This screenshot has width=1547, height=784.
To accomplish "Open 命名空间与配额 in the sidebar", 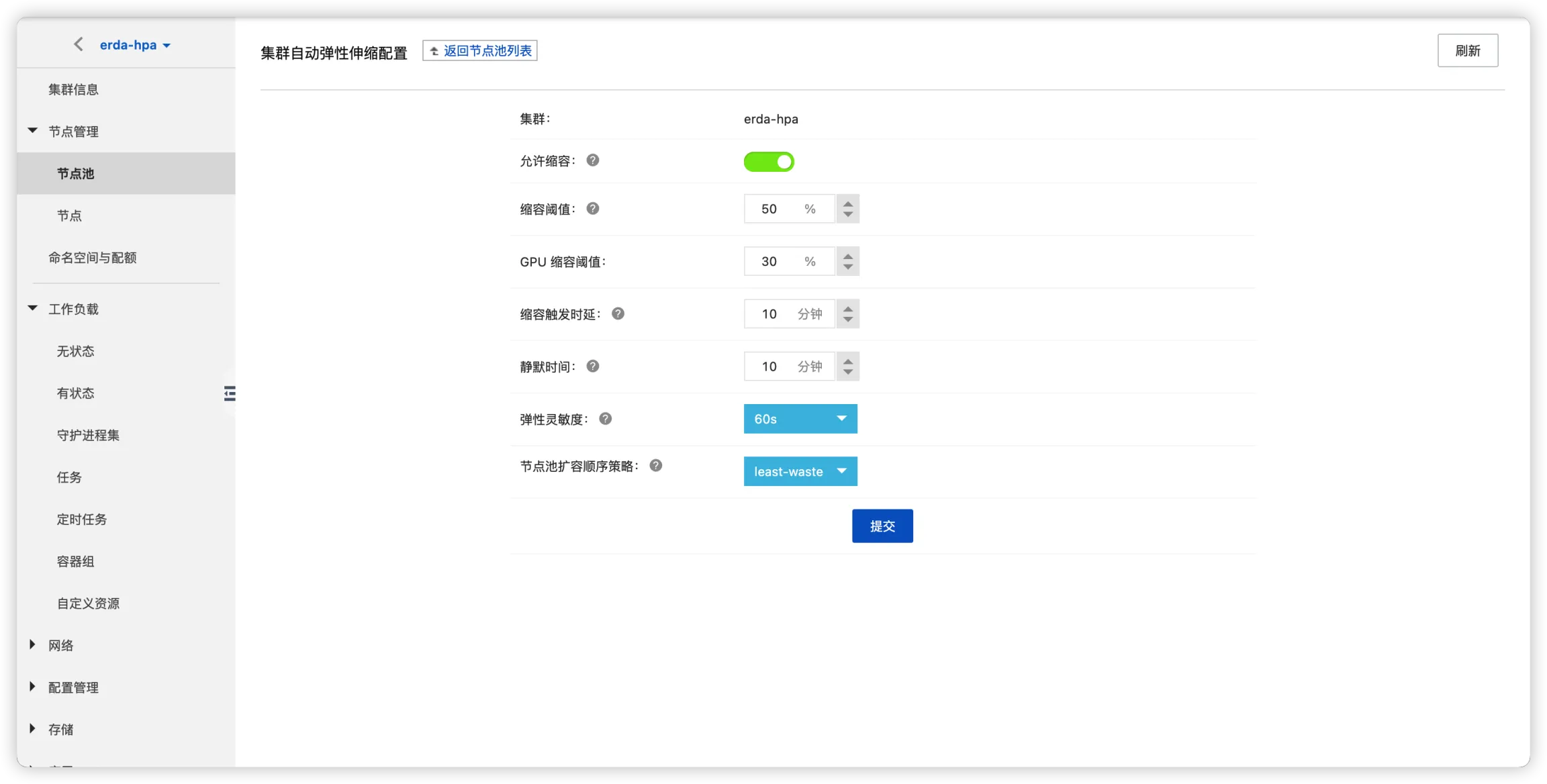I will [92, 258].
